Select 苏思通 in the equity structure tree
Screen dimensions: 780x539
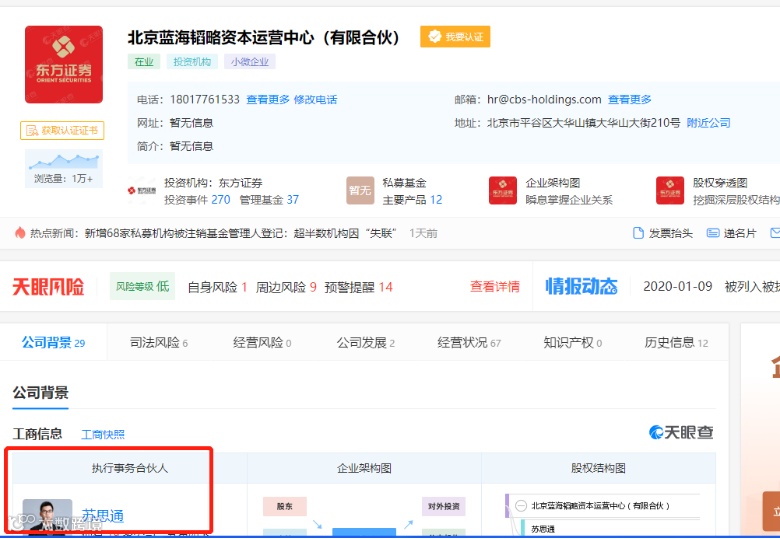pyautogui.click(x=543, y=529)
